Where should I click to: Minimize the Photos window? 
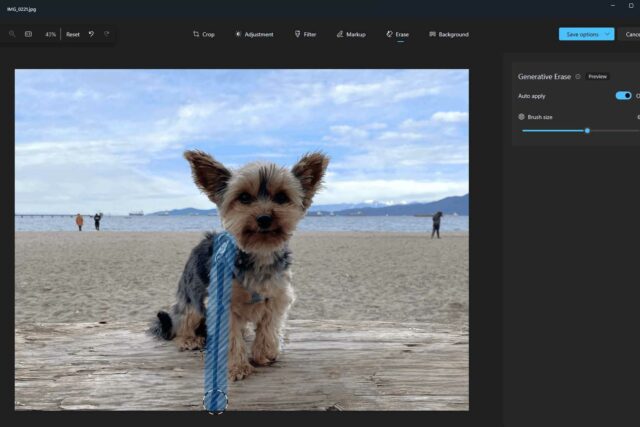click(x=613, y=6)
